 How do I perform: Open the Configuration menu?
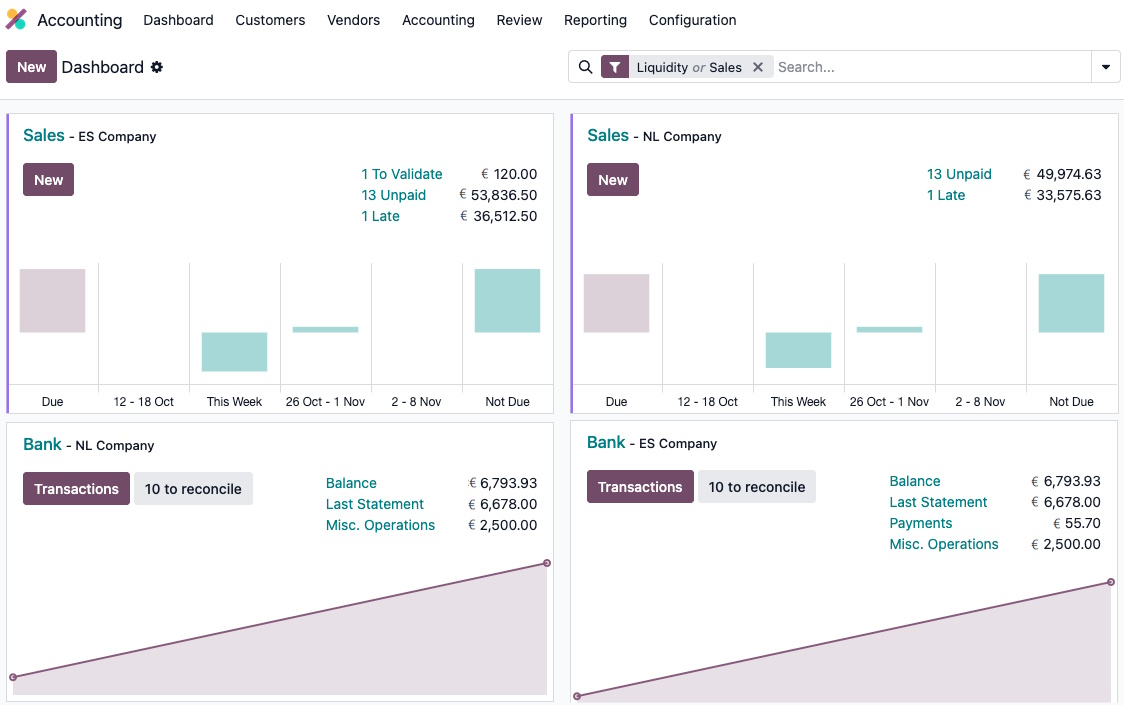point(692,20)
